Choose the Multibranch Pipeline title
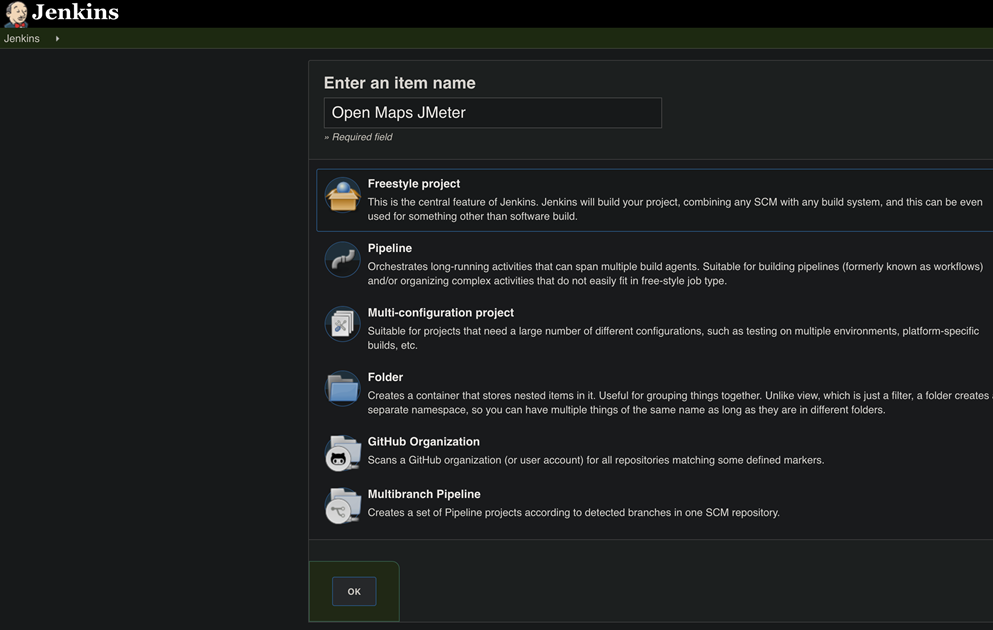The height and width of the screenshot is (630, 993). point(424,495)
